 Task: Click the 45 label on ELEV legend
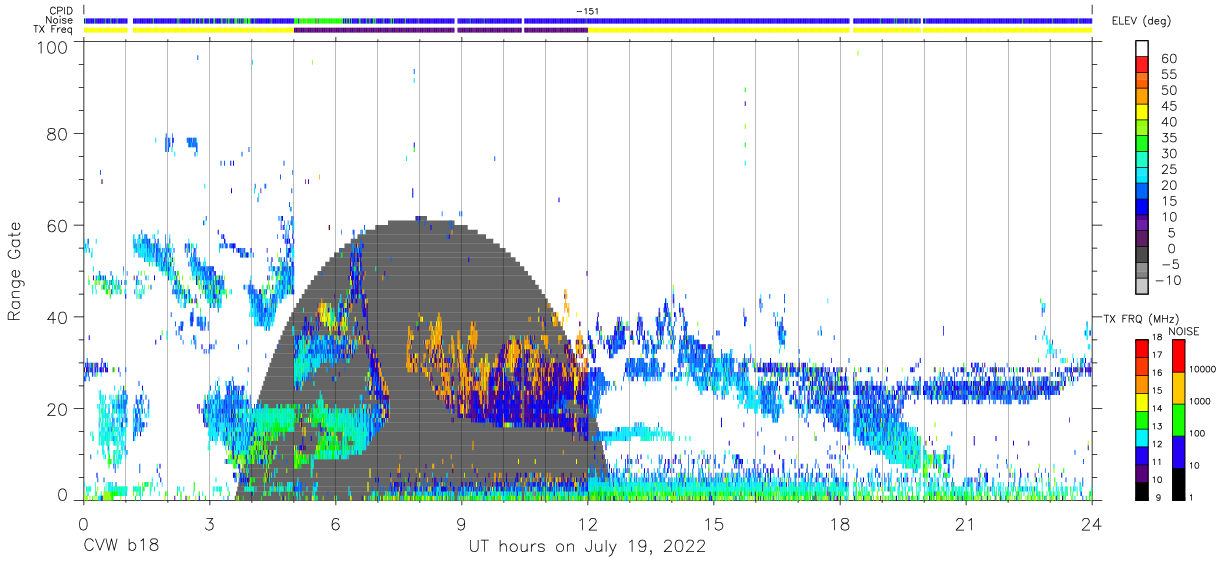click(x=1168, y=106)
